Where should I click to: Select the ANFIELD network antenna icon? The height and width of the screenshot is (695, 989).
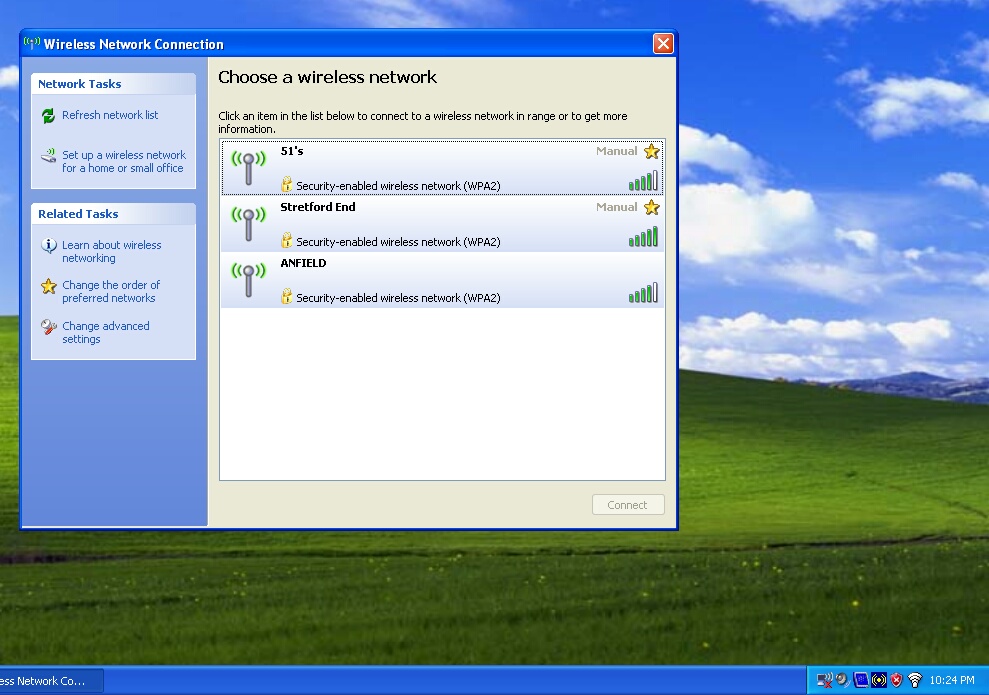[x=249, y=279]
